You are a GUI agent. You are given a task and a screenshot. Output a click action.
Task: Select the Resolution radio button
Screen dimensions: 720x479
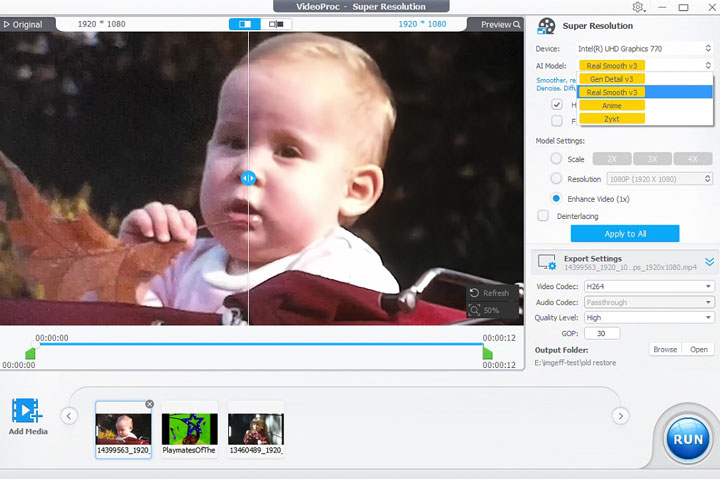(556, 178)
